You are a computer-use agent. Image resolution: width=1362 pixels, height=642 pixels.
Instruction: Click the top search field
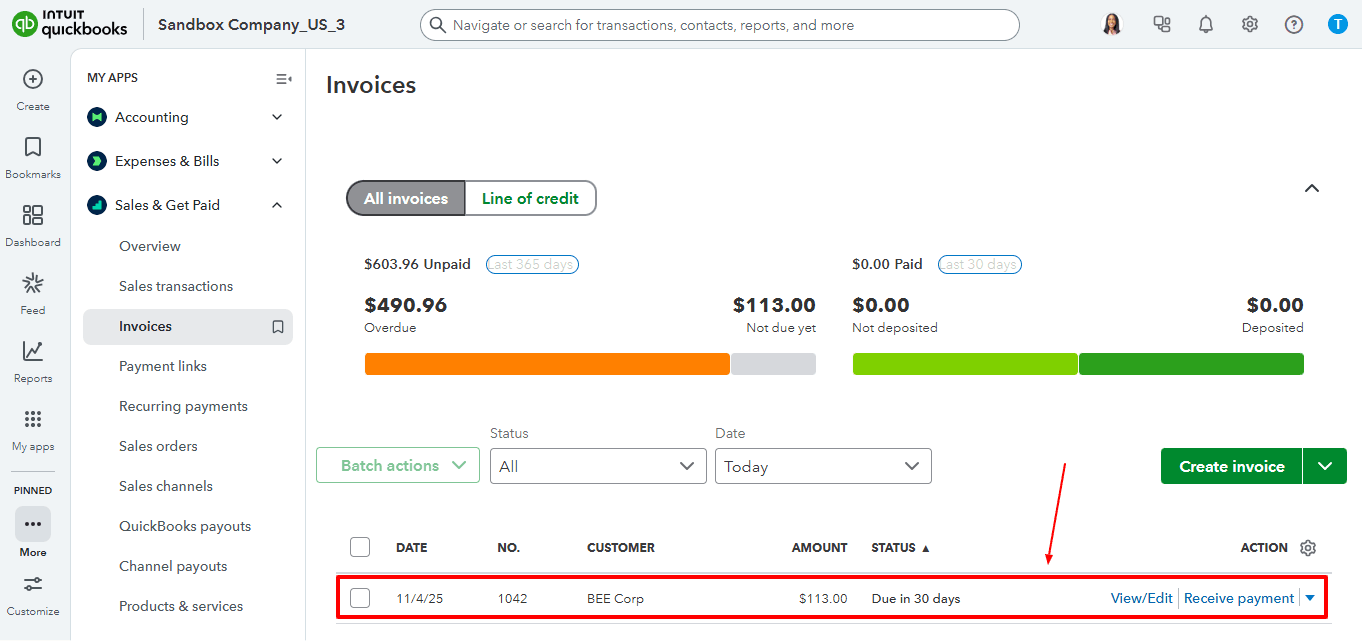719,24
